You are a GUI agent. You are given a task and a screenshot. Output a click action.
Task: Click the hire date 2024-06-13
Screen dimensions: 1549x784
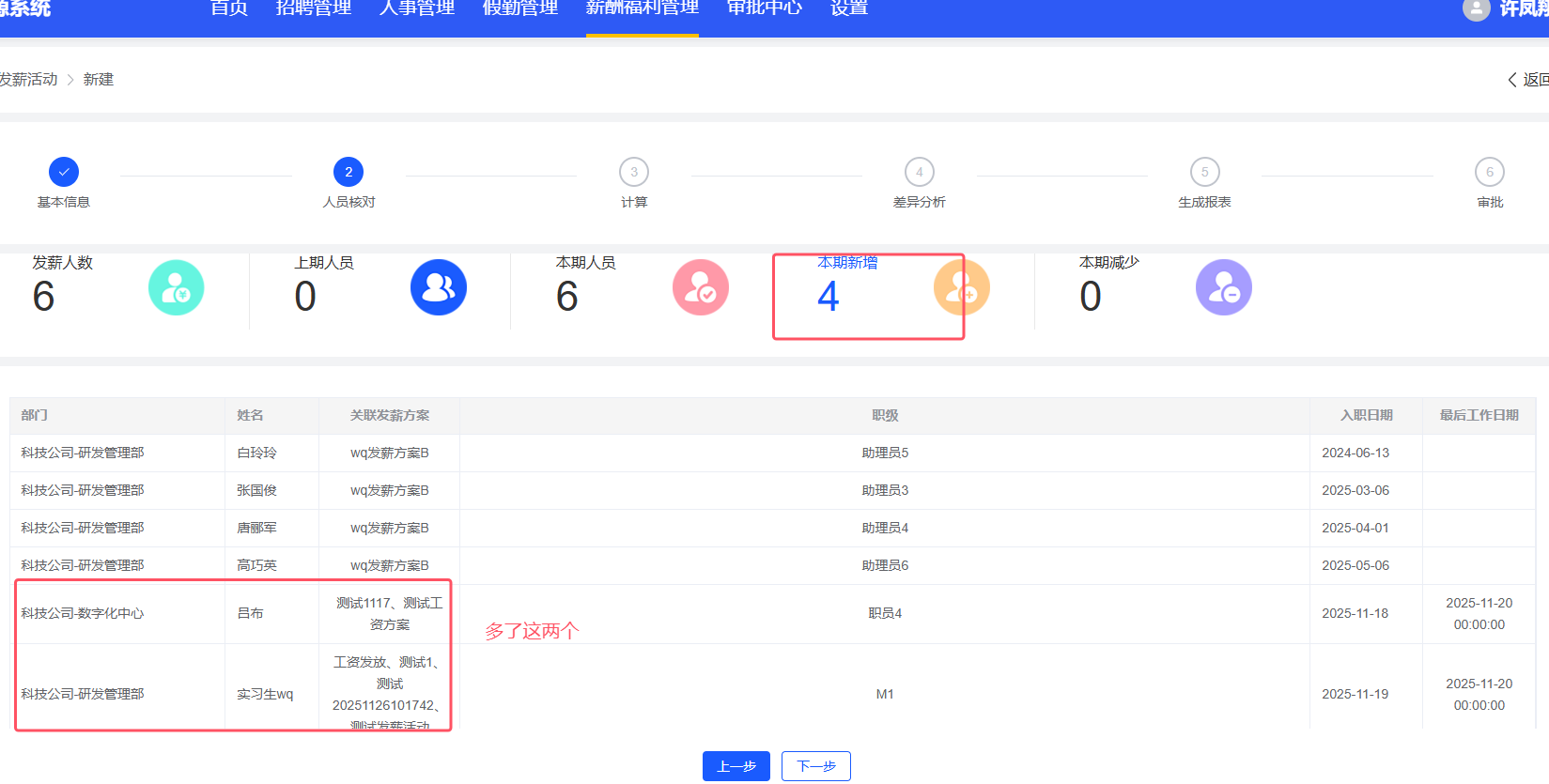click(1355, 453)
